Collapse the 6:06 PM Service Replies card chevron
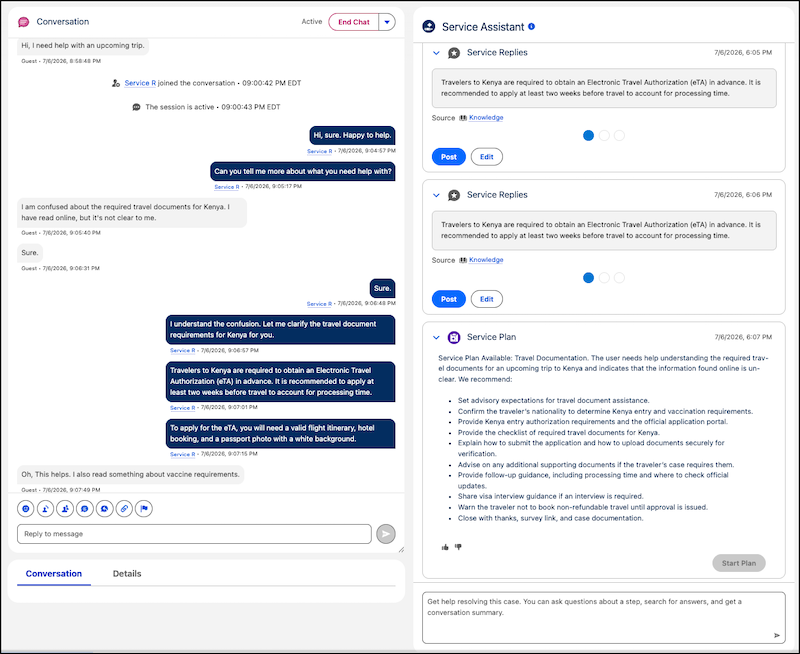Viewport: 800px width, 654px height. pos(436,195)
